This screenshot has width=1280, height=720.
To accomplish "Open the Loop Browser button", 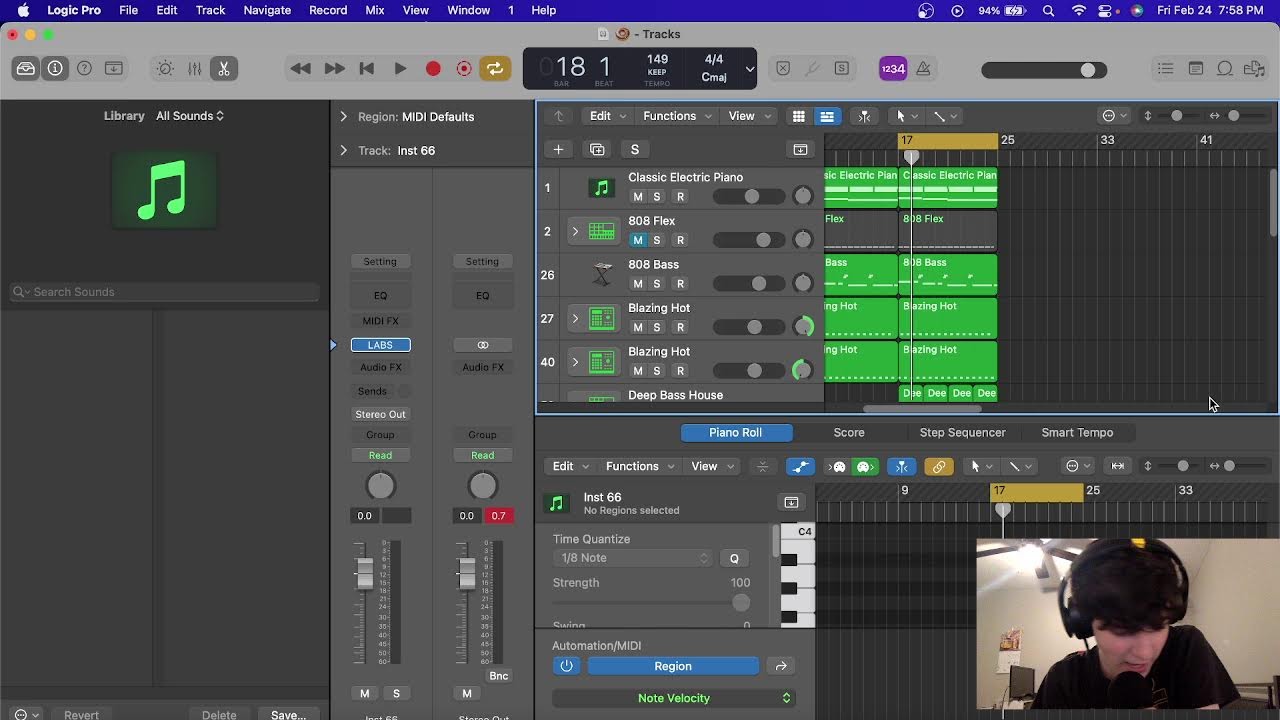I will pos(1225,69).
